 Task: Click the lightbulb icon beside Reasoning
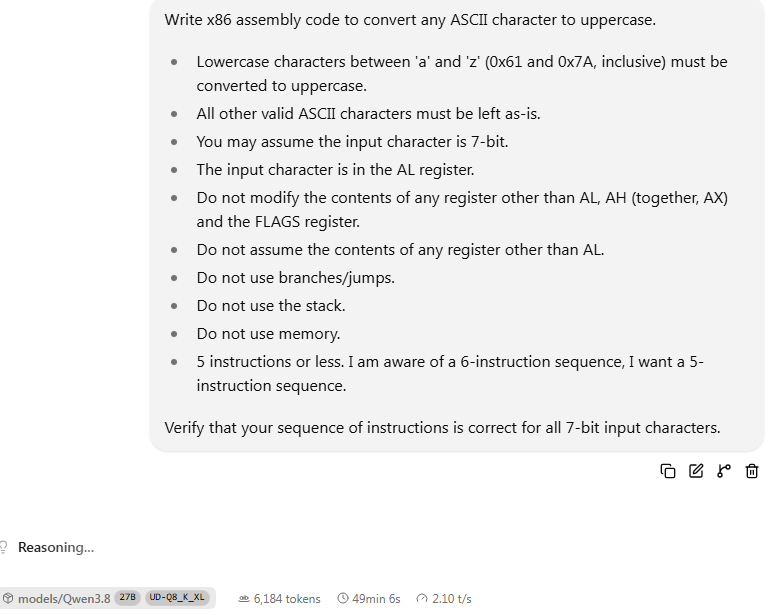point(3,547)
